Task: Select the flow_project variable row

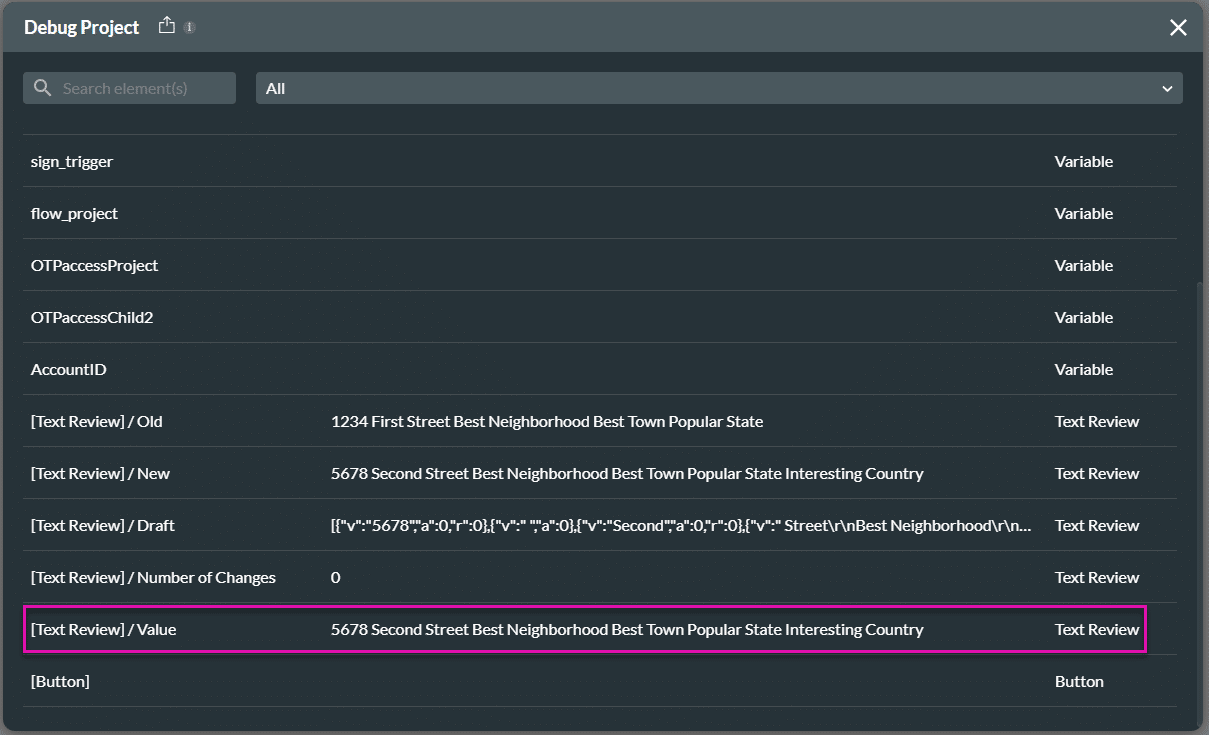Action: click(x=75, y=213)
